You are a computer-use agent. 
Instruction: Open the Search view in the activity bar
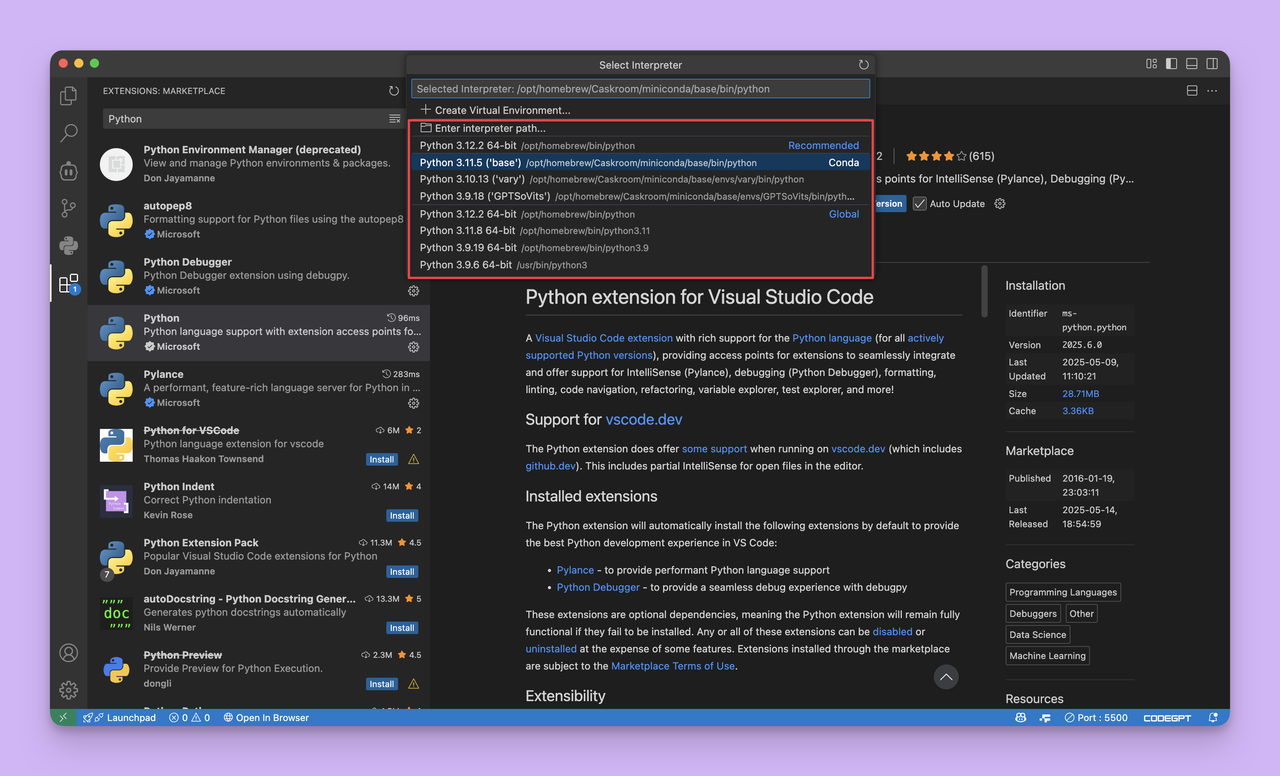[x=68, y=132]
